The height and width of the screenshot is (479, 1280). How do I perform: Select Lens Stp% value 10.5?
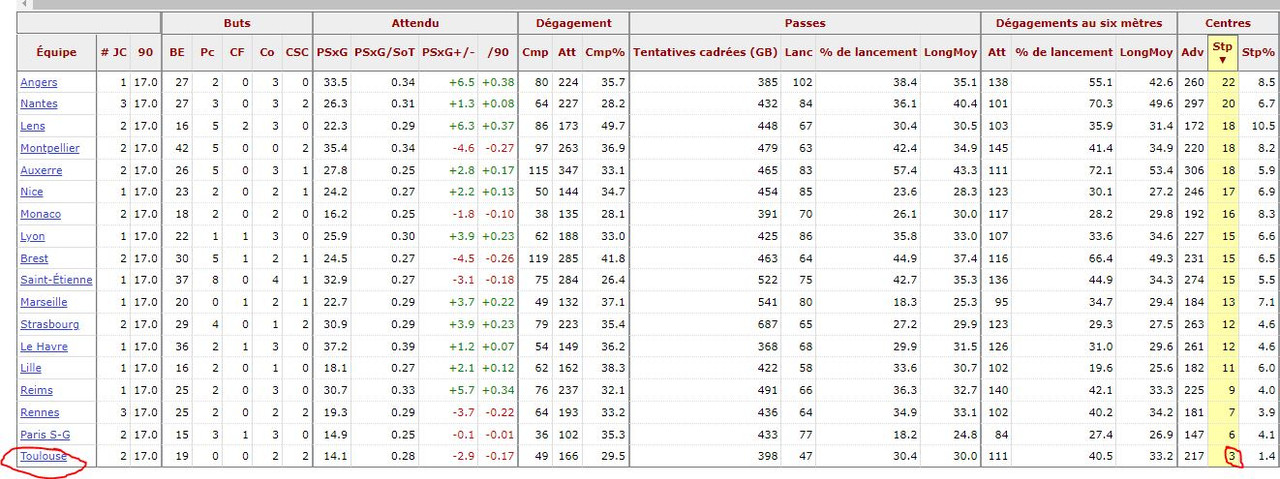(x=1263, y=126)
